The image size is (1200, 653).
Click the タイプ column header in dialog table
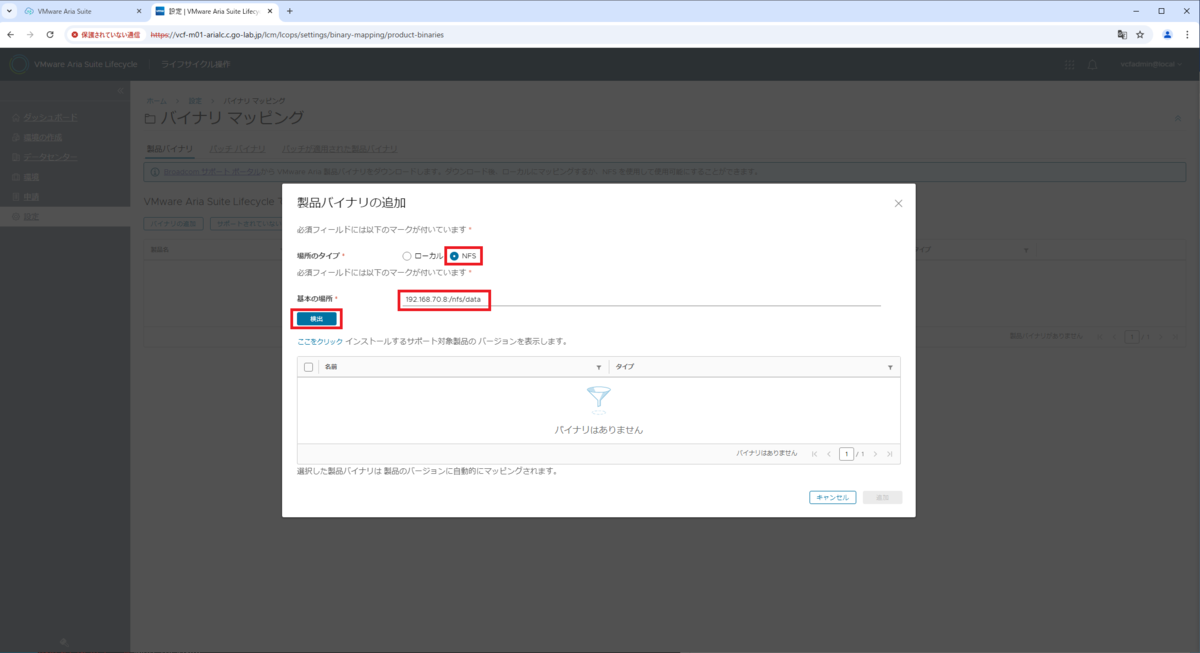pyautogui.click(x=625, y=367)
